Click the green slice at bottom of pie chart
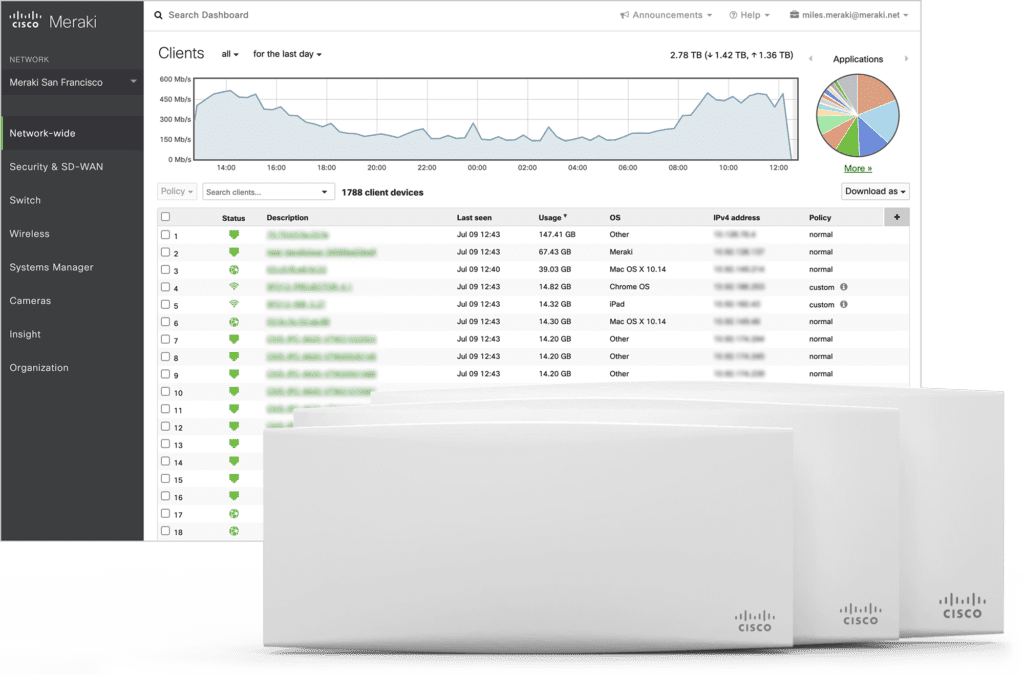The width and height of the screenshot is (1024, 675). coord(849,141)
